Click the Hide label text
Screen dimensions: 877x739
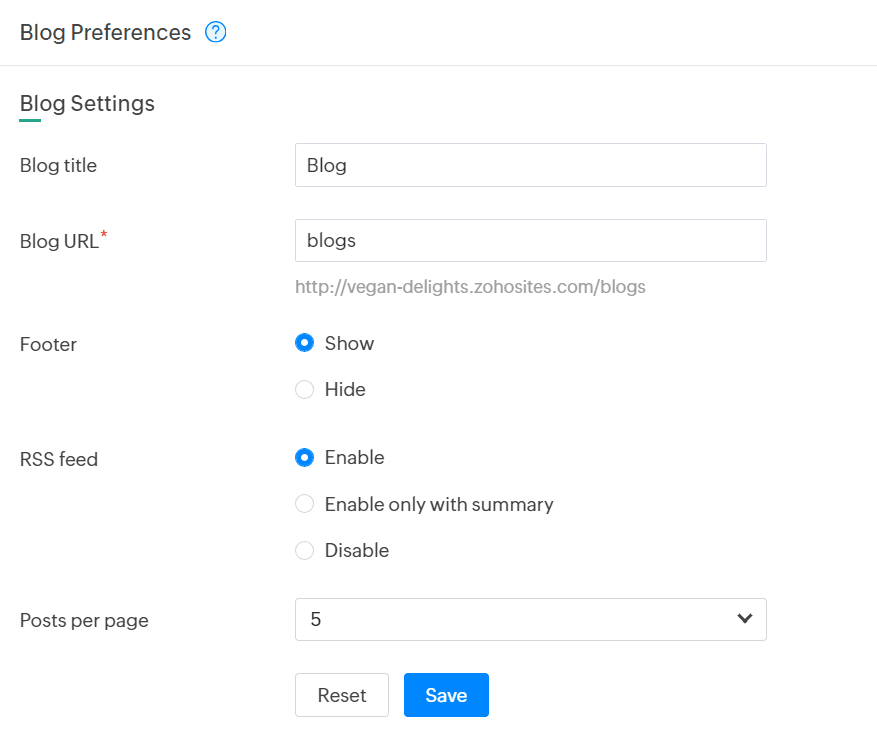tap(345, 389)
